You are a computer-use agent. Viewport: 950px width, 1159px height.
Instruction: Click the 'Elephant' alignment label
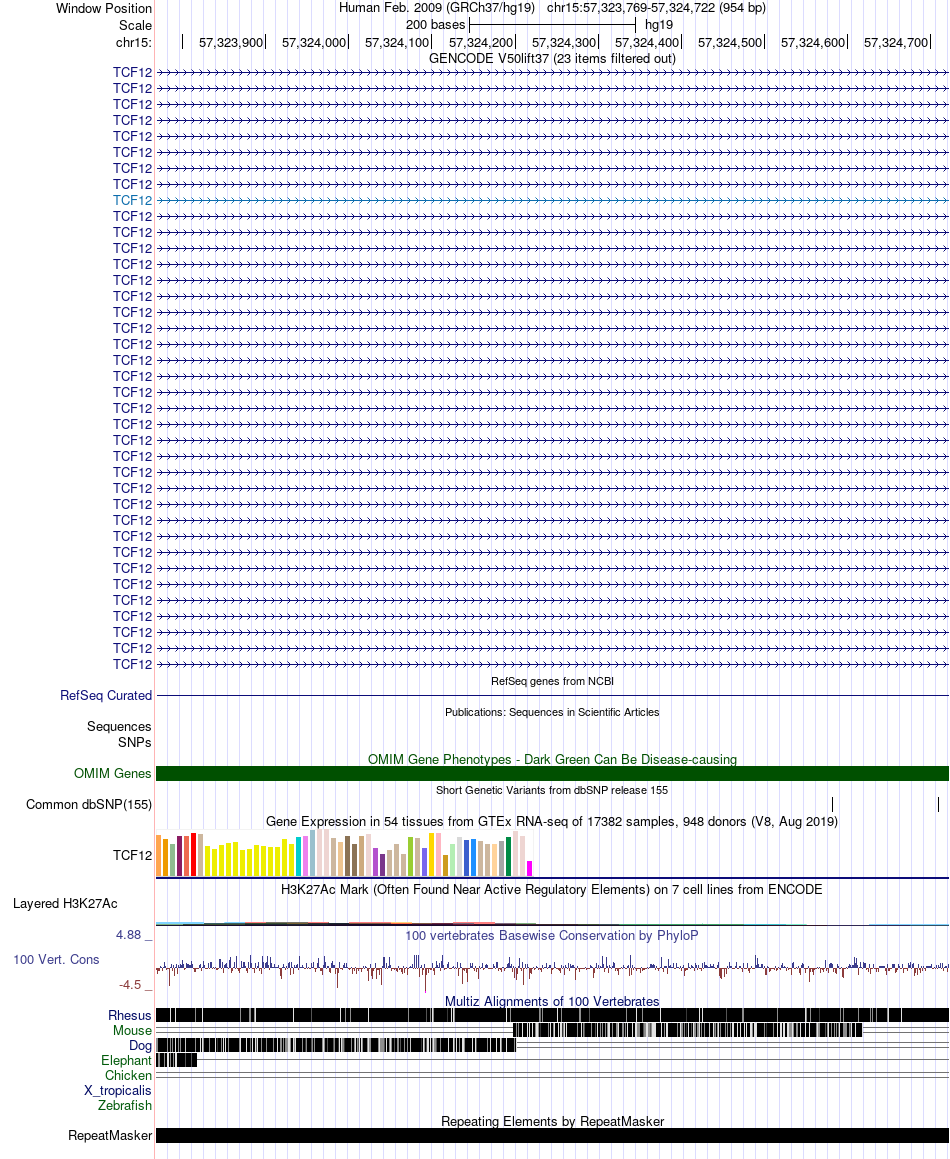pos(126,1061)
